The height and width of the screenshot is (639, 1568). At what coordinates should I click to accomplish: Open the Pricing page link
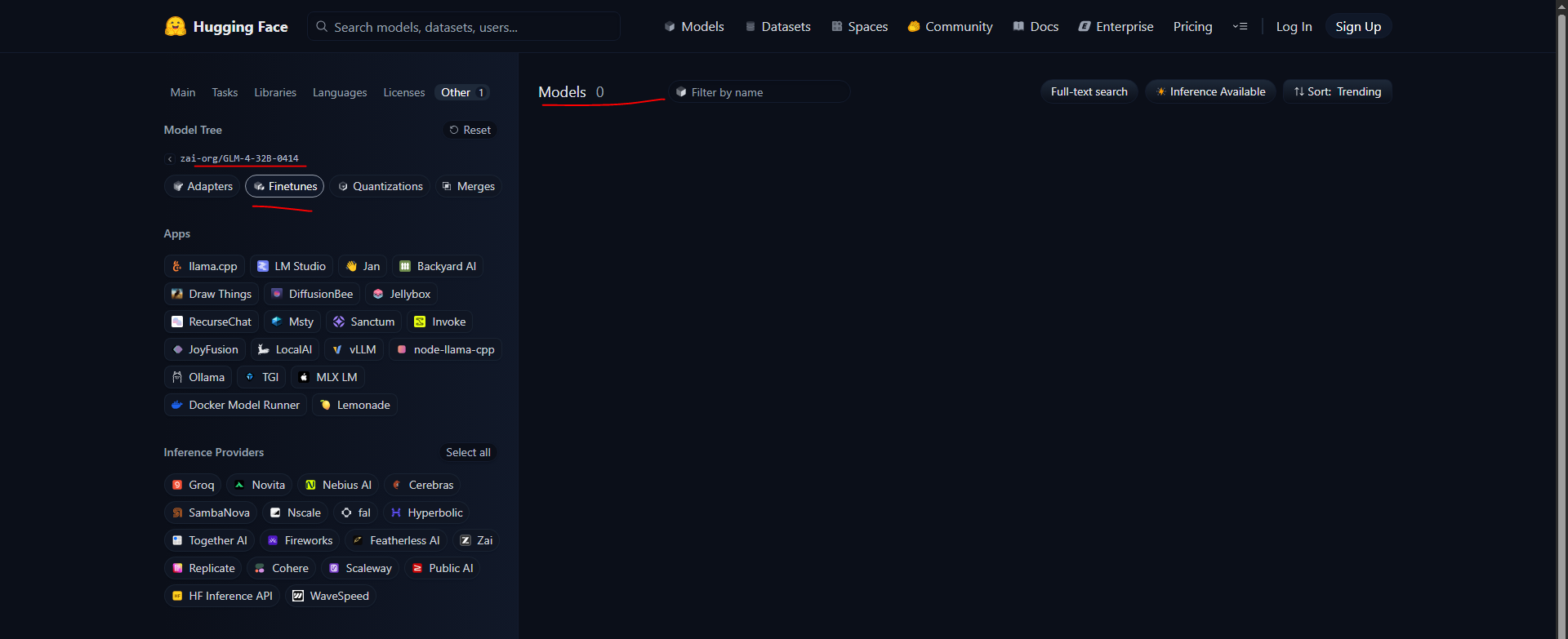click(1193, 27)
